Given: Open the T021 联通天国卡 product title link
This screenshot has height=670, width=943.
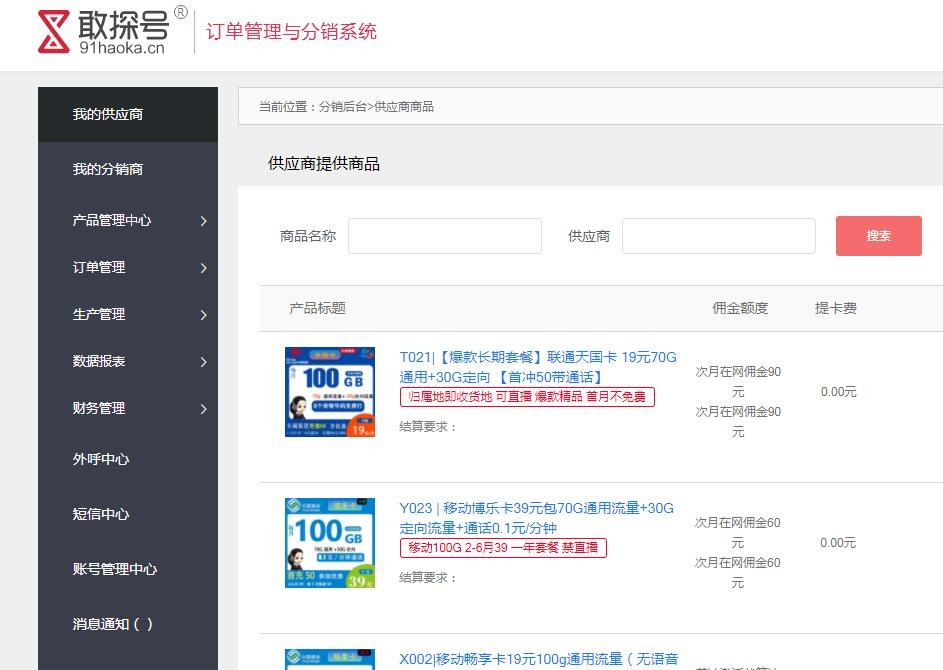Looking at the screenshot, I should [x=538, y=367].
